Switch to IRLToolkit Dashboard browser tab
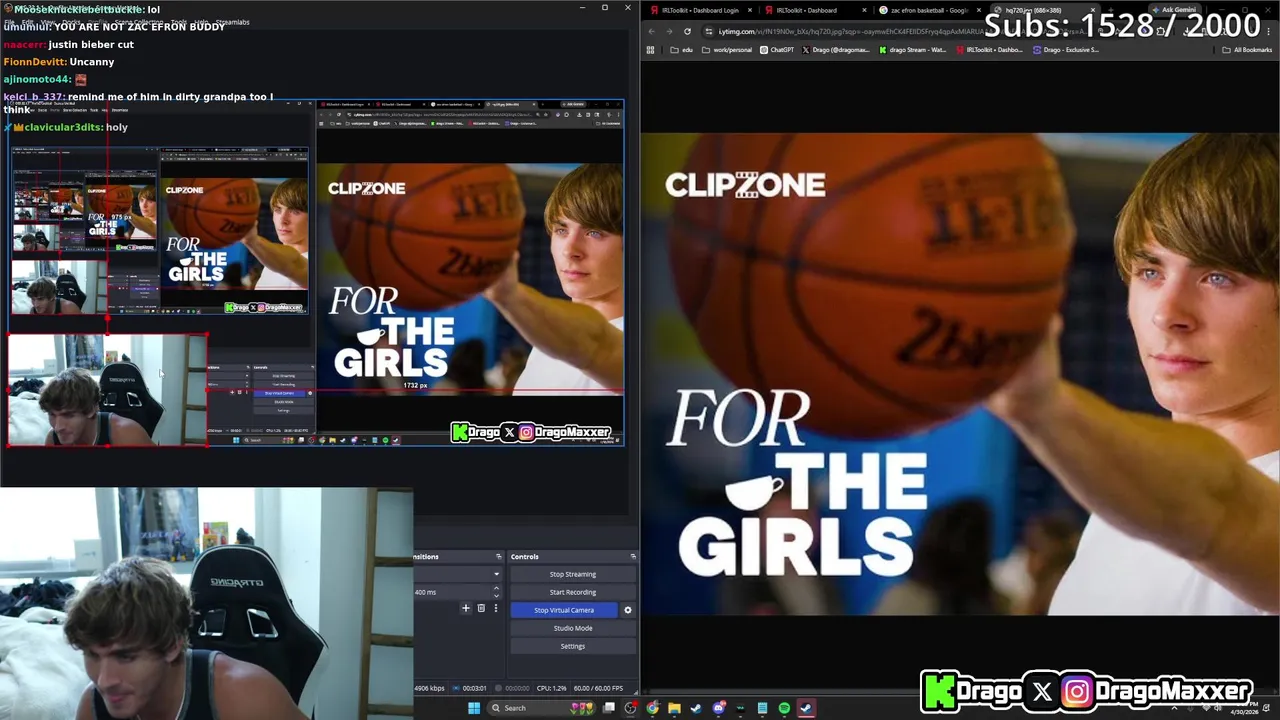Screen dimensions: 1280x720 tap(816, 10)
